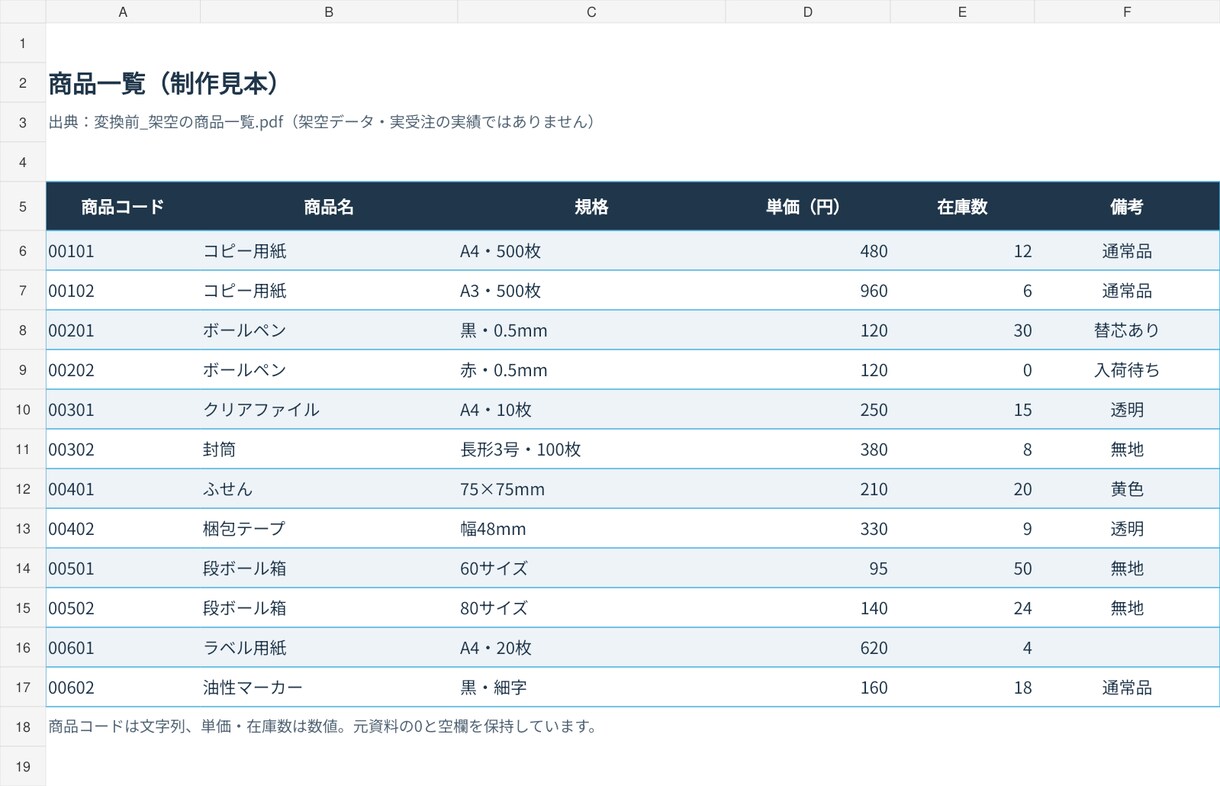
Task: Select product code cell 00202
Action: pos(123,370)
